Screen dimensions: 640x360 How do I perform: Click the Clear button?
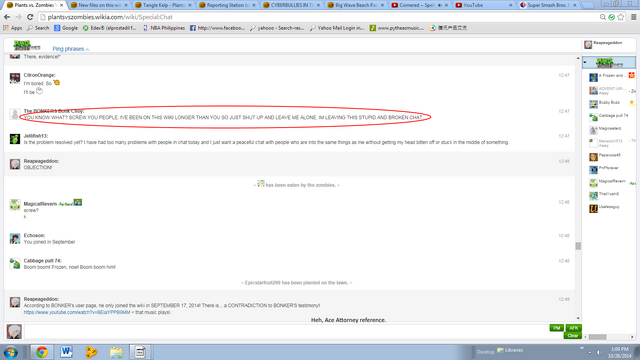click(573, 336)
